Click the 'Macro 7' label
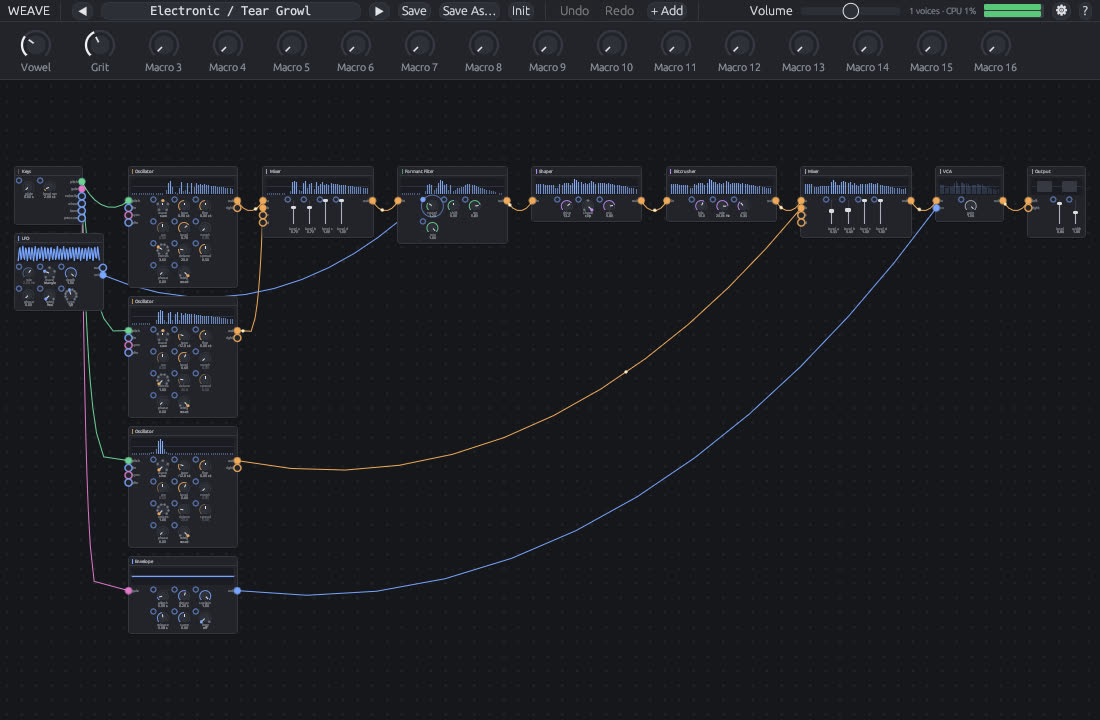 pos(419,67)
